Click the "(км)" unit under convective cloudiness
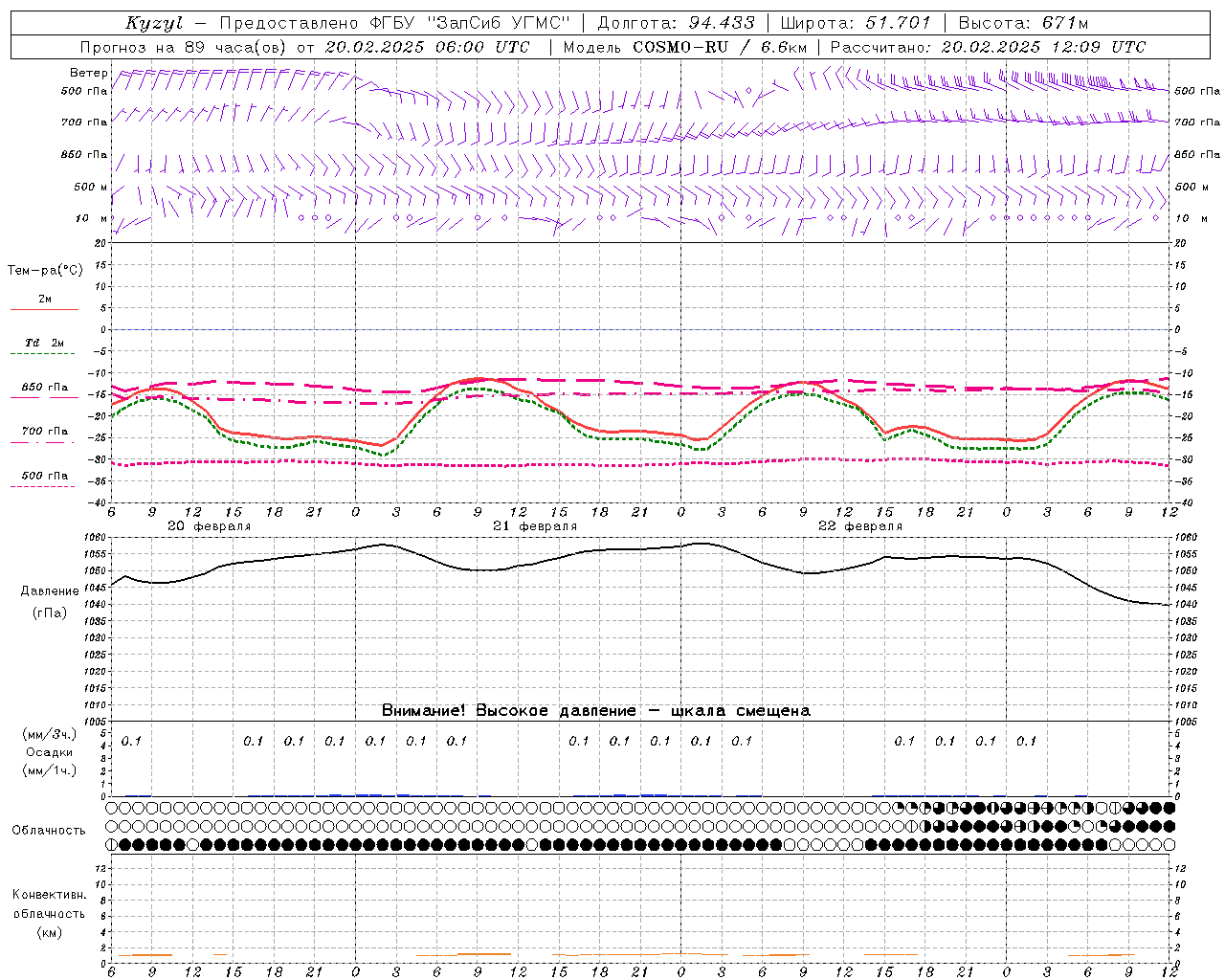The height and width of the screenshot is (980, 1225). click(x=49, y=932)
